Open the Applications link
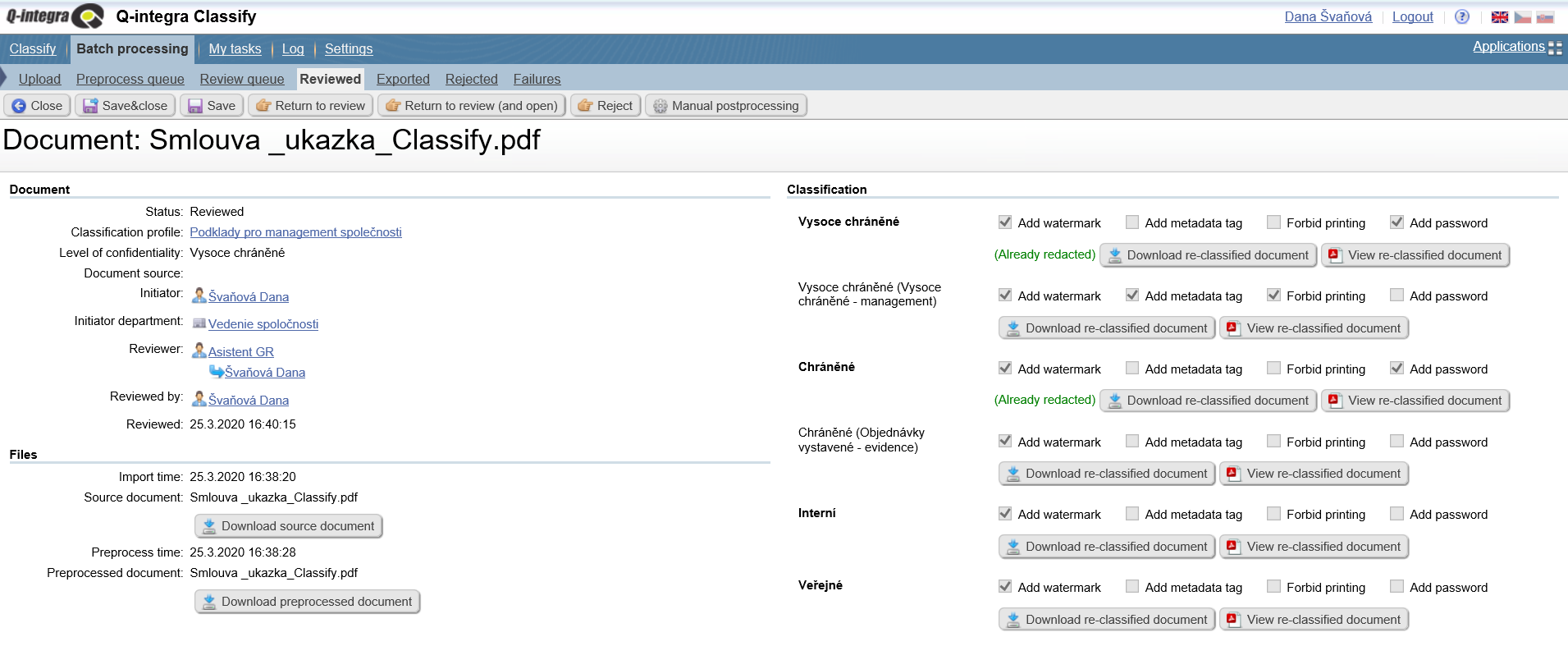 pos(1509,47)
